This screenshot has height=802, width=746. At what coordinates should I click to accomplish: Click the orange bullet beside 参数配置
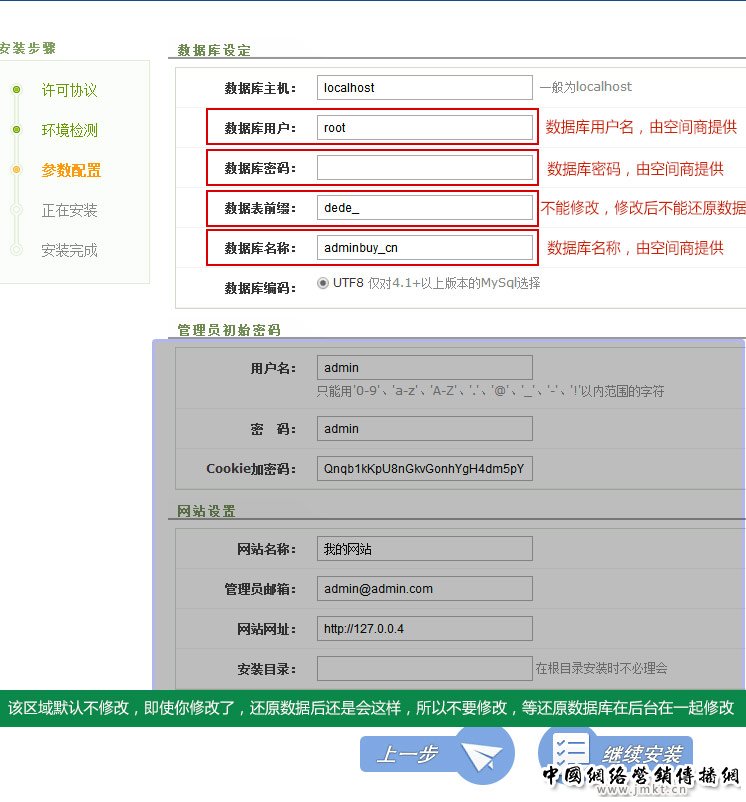coord(16,170)
